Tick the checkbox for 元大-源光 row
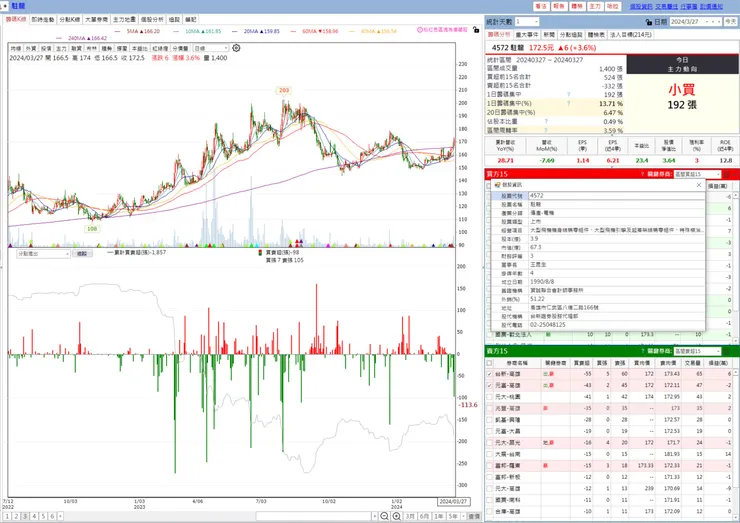This screenshot has width=740, height=523. click(489, 443)
